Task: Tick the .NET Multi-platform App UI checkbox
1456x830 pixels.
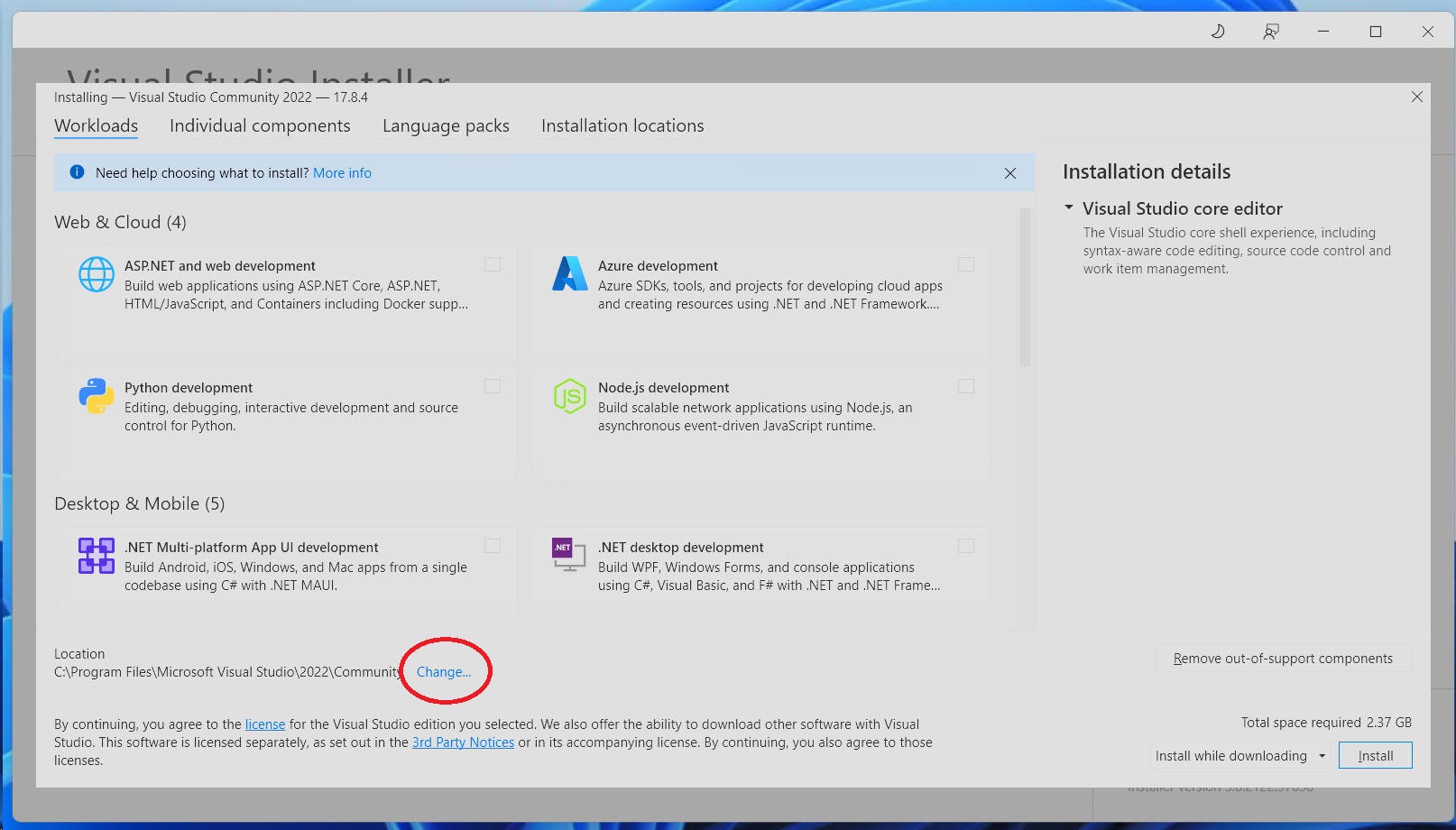Action: click(493, 546)
